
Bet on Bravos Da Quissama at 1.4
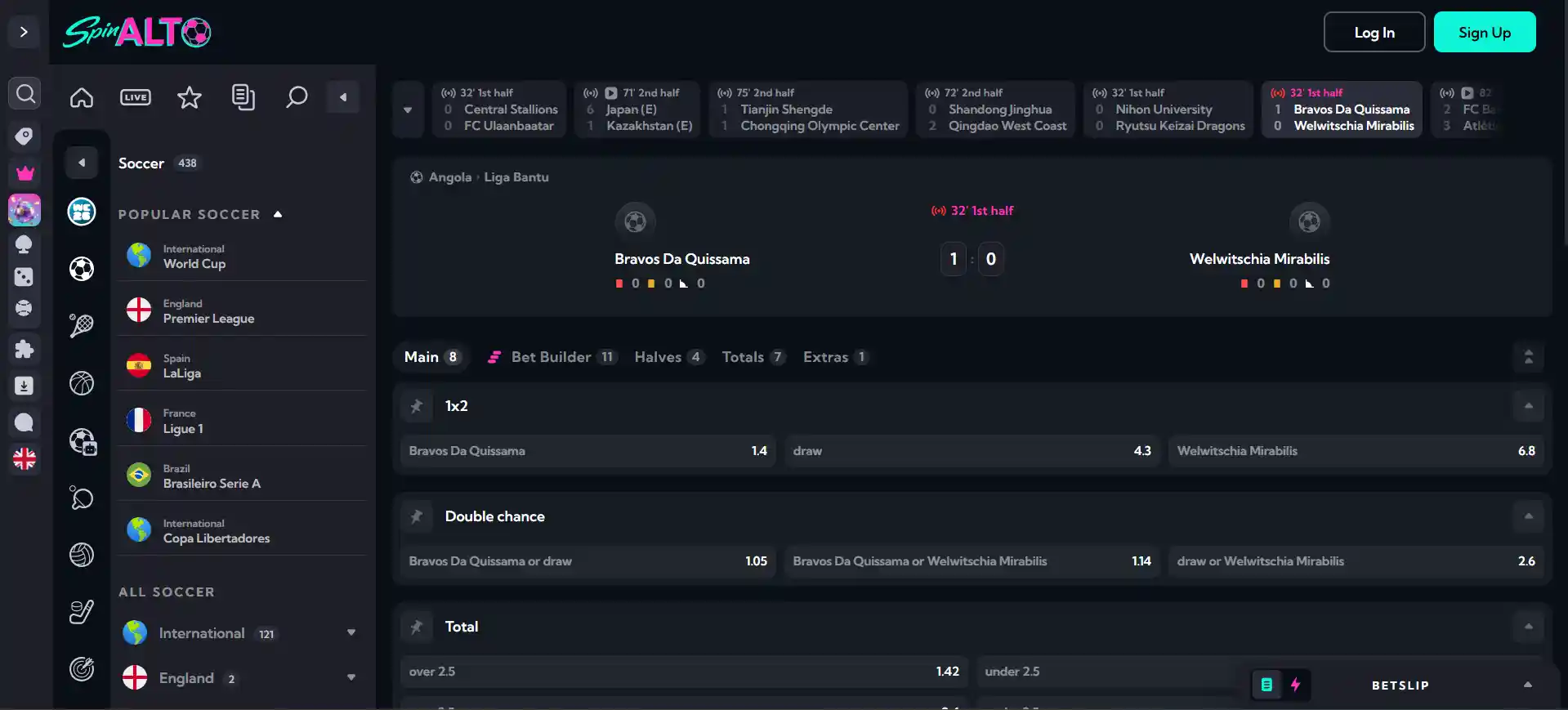(x=588, y=451)
